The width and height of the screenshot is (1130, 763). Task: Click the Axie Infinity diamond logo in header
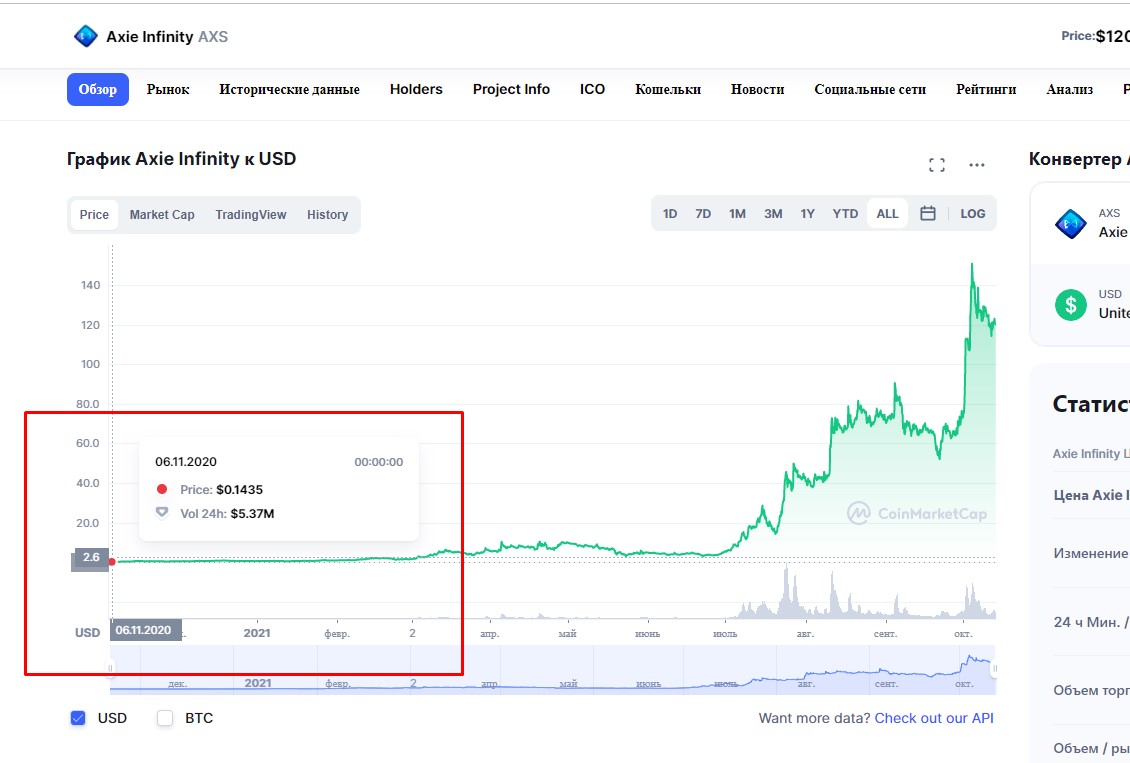(x=86, y=36)
